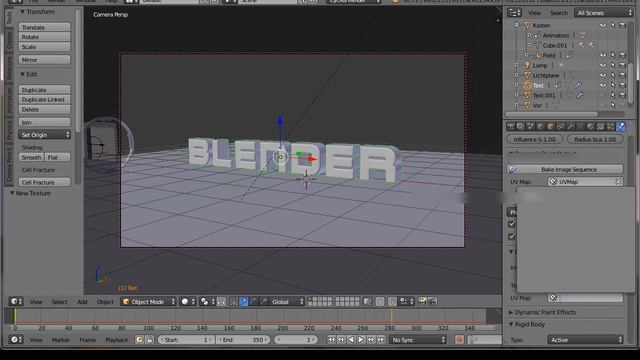Select the rotate manipulator icon
Image resolution: width=640 pixels, height=360 pixels.
[253, 302]
